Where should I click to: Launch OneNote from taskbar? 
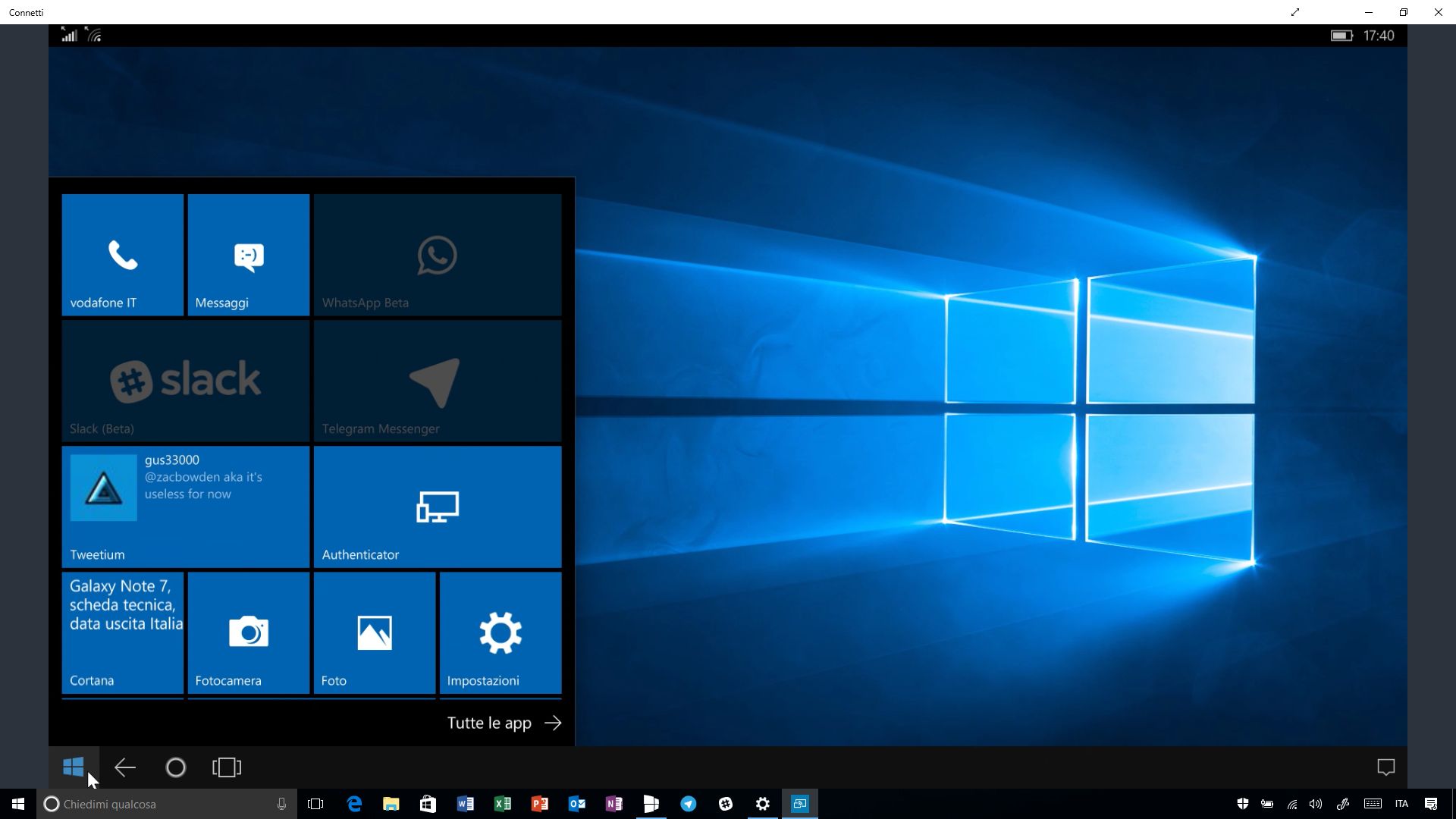614,804
